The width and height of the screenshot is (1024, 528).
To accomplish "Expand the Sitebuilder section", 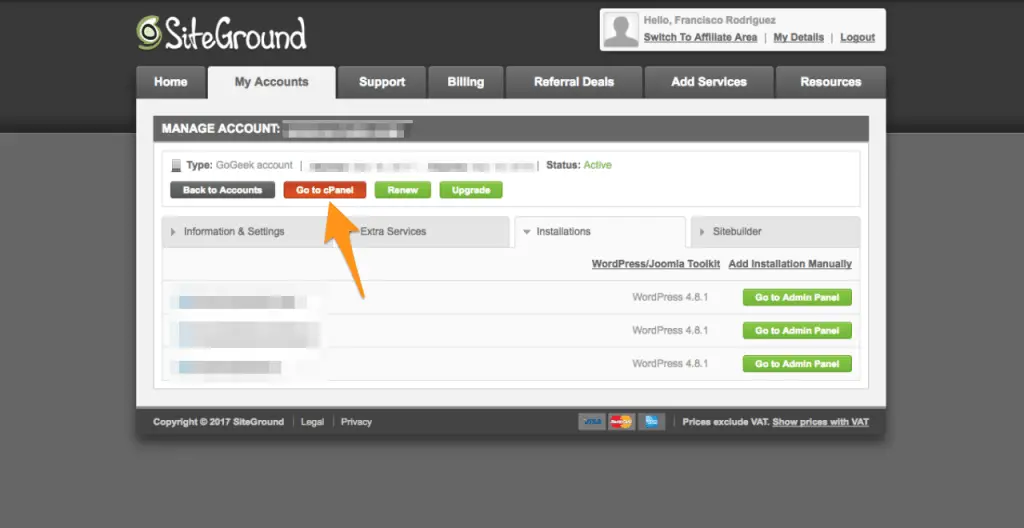I will click(775, 231).
